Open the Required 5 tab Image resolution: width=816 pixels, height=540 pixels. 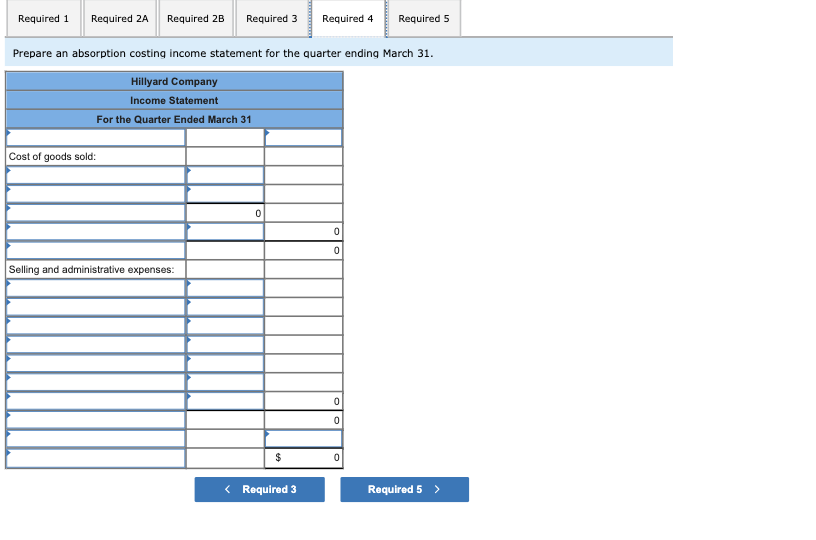pyautogui.click(x=424, y=19)
